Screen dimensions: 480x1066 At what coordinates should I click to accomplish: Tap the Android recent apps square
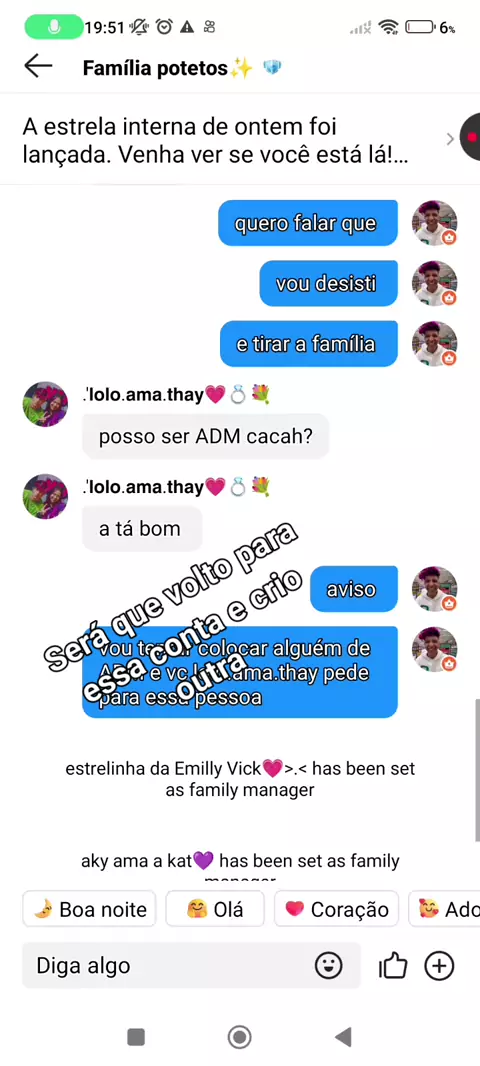point(136,1037)
